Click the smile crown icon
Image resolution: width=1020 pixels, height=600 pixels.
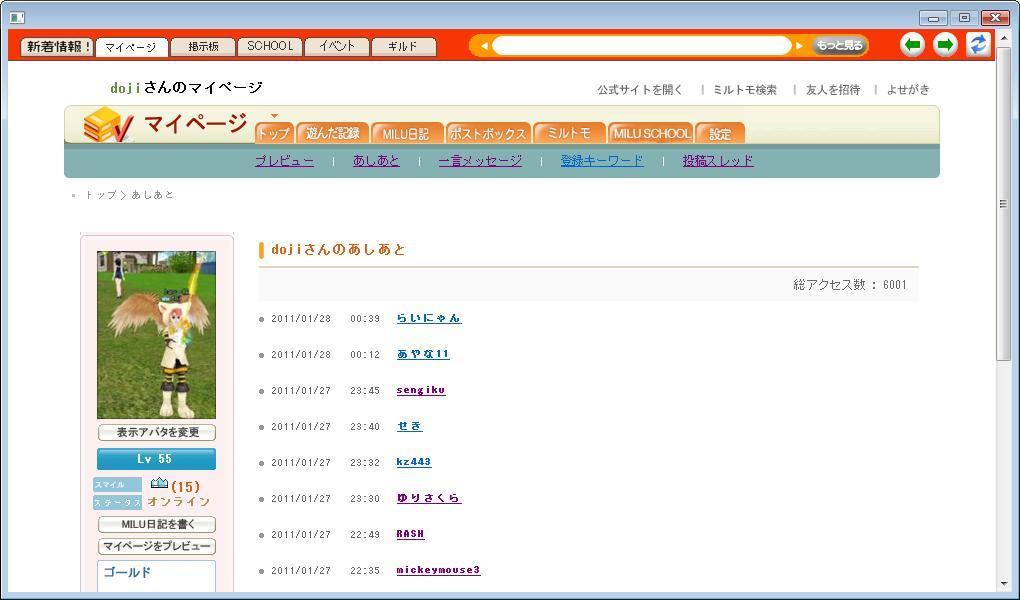pyautogui.click(x=159, y=485)
